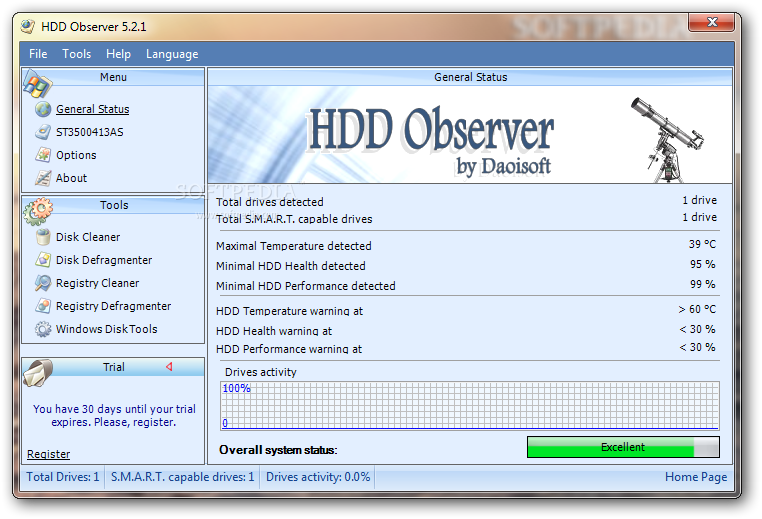
Task: Open the About page
Action: click(71, 178)
